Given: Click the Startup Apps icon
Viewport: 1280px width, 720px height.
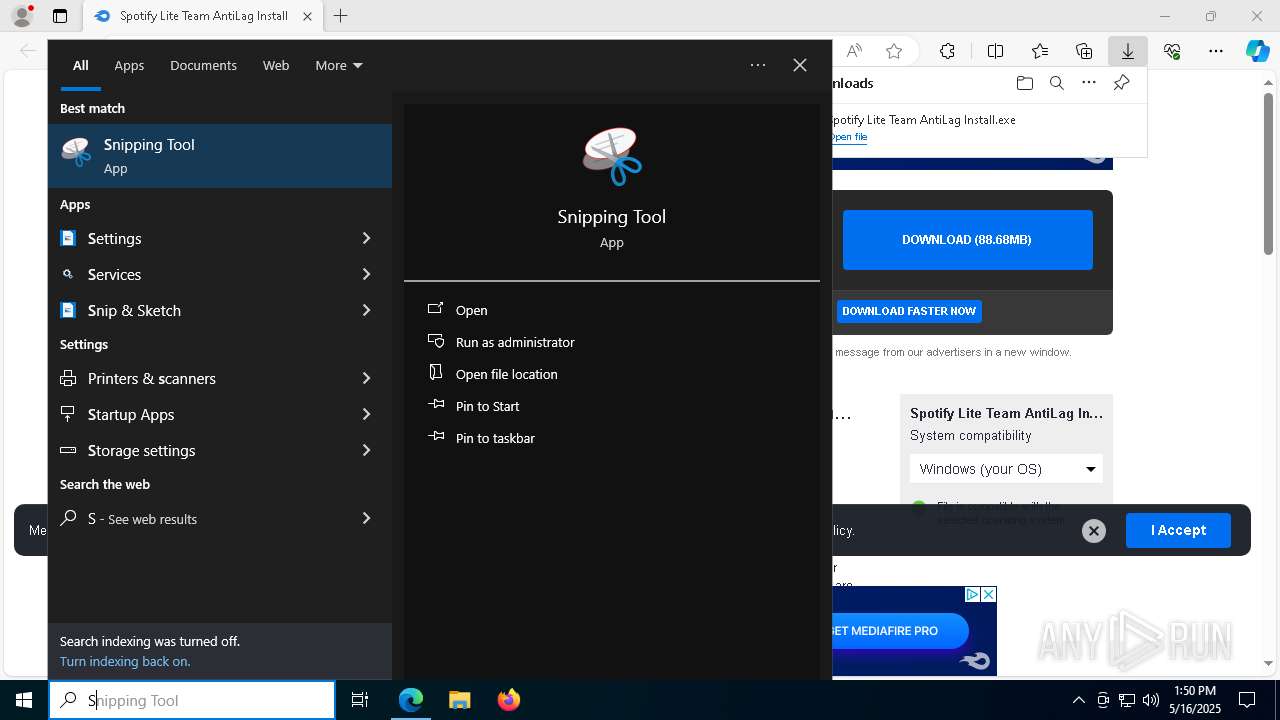Looking at the screenshot, I should 68,414.
